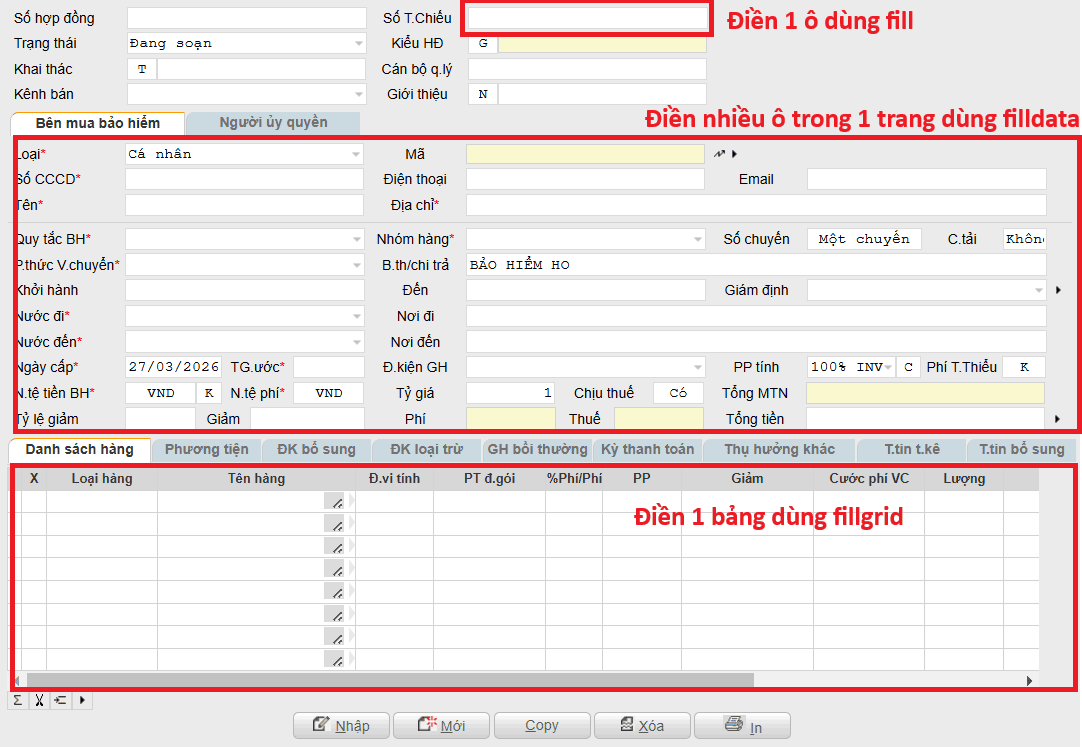This screenshot has width=1082, height=747.
Task: Open the Phương tiện tab
Action: click(x=206, y=450)
